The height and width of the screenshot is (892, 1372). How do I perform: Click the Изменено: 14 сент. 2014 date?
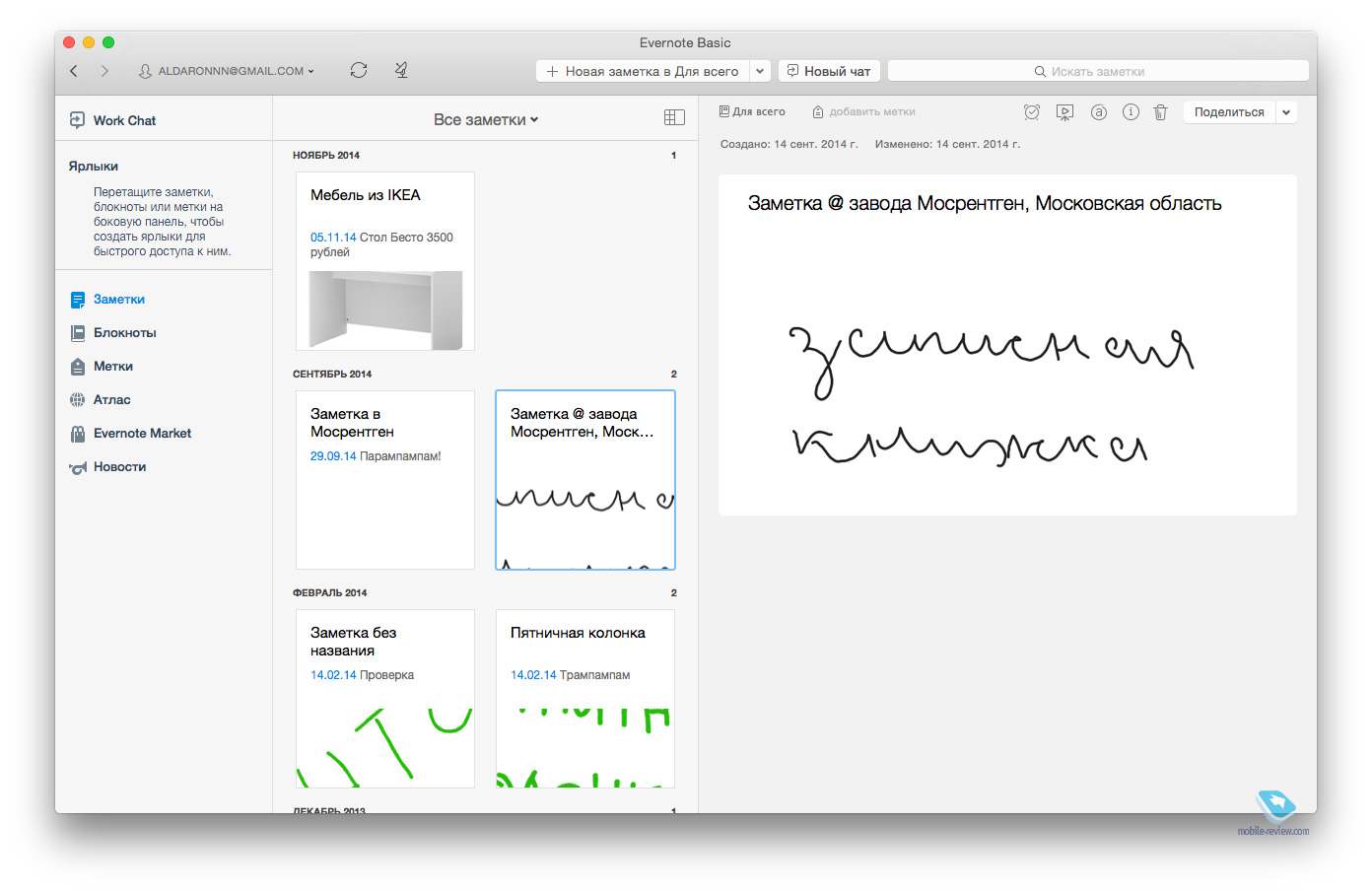pos(947,144)
